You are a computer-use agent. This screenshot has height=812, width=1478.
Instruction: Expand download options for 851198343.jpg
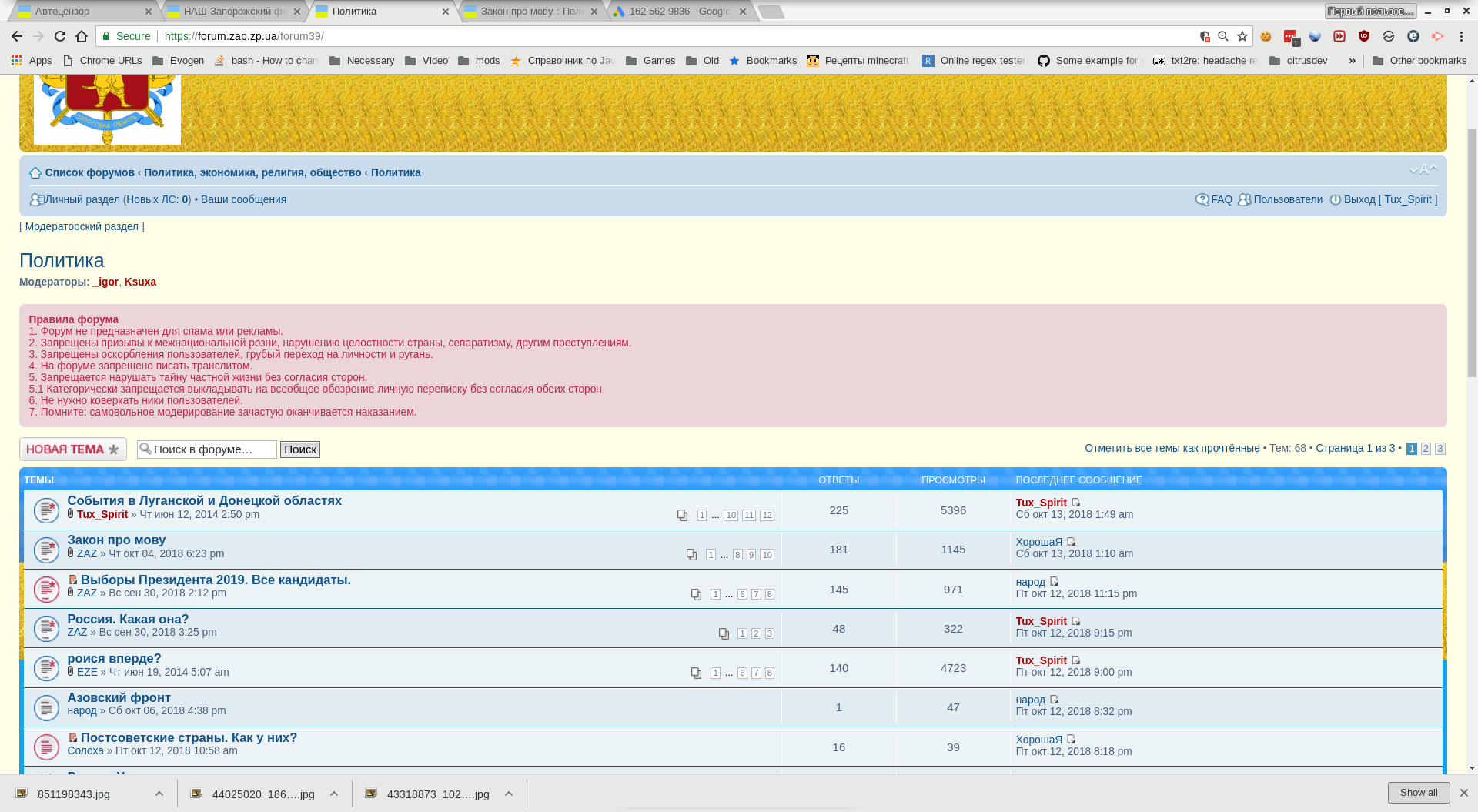(159, 794)
